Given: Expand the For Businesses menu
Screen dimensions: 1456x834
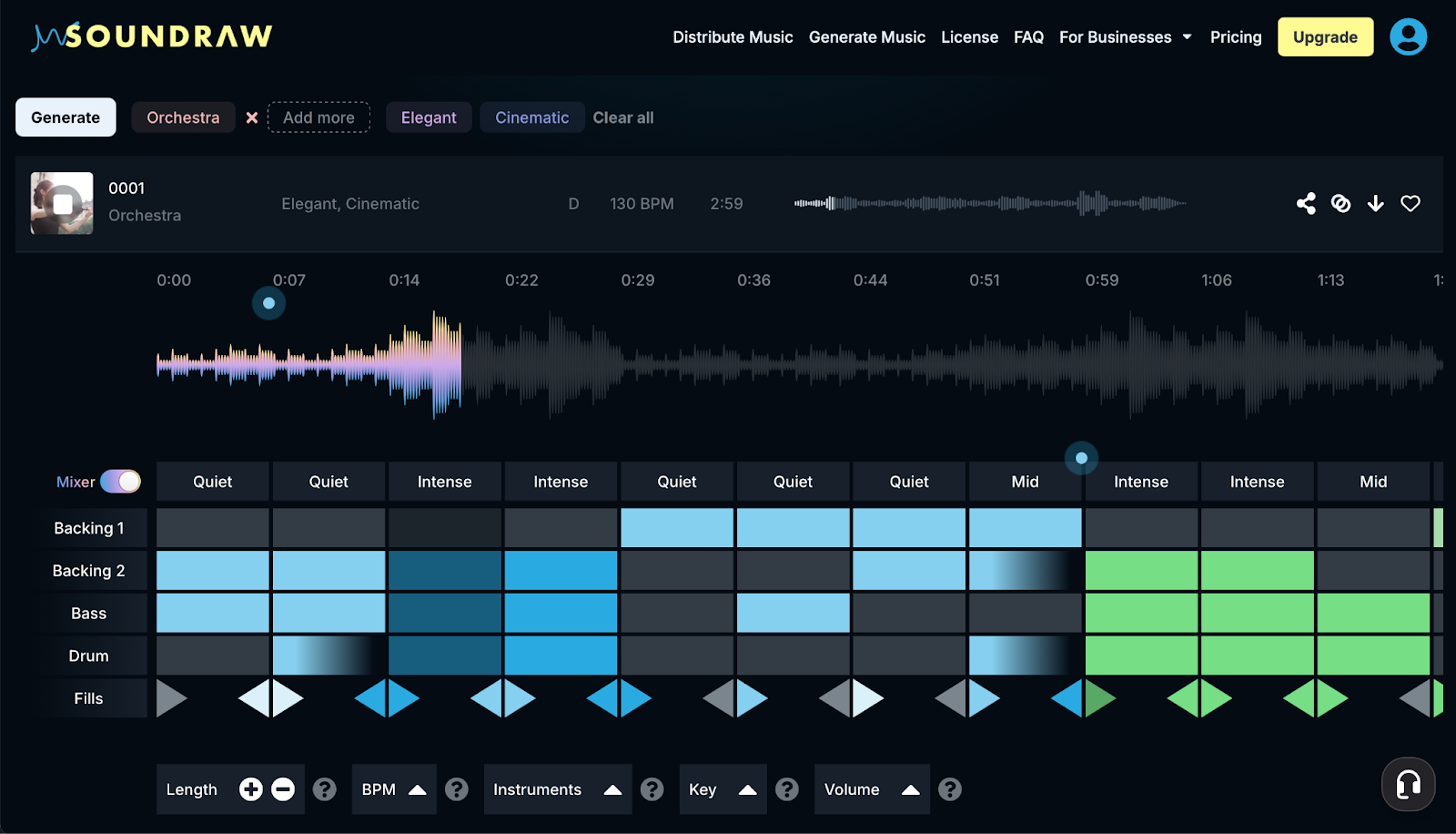Looking at the screenshot, I should point(1125,37).
